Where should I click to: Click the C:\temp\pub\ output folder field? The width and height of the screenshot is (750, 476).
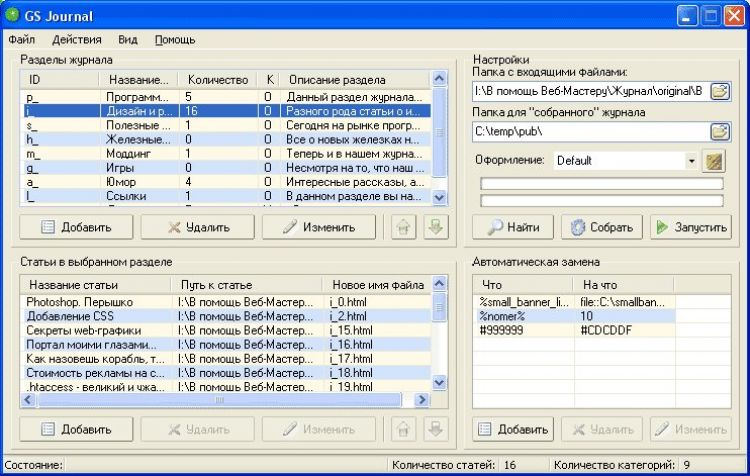pyautogui.click(x=590, y=132)
